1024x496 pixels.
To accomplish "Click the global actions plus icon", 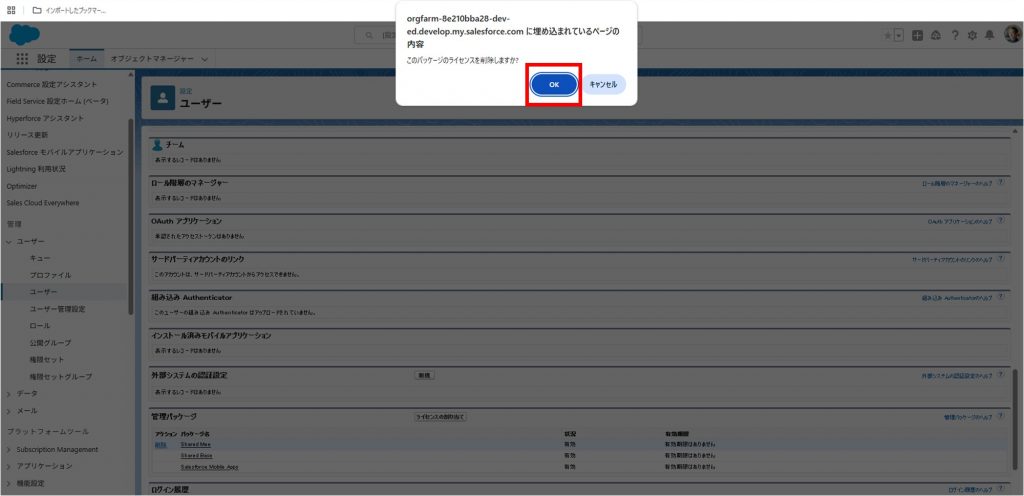I will click(918, 35).
